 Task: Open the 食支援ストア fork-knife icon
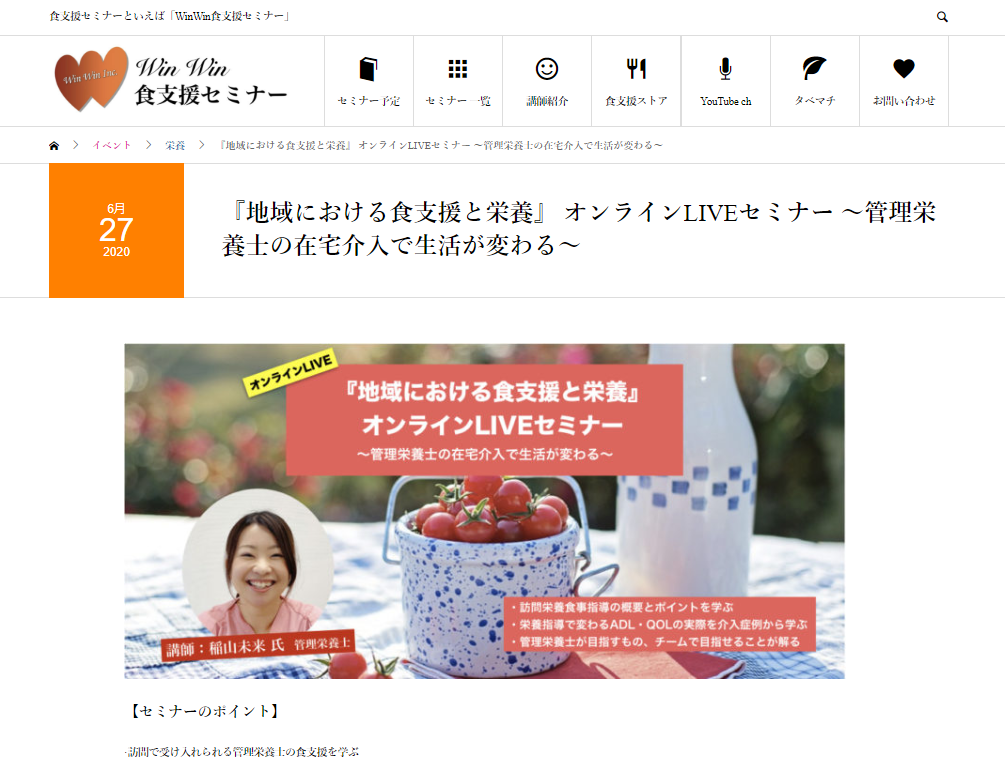(636, 69)
